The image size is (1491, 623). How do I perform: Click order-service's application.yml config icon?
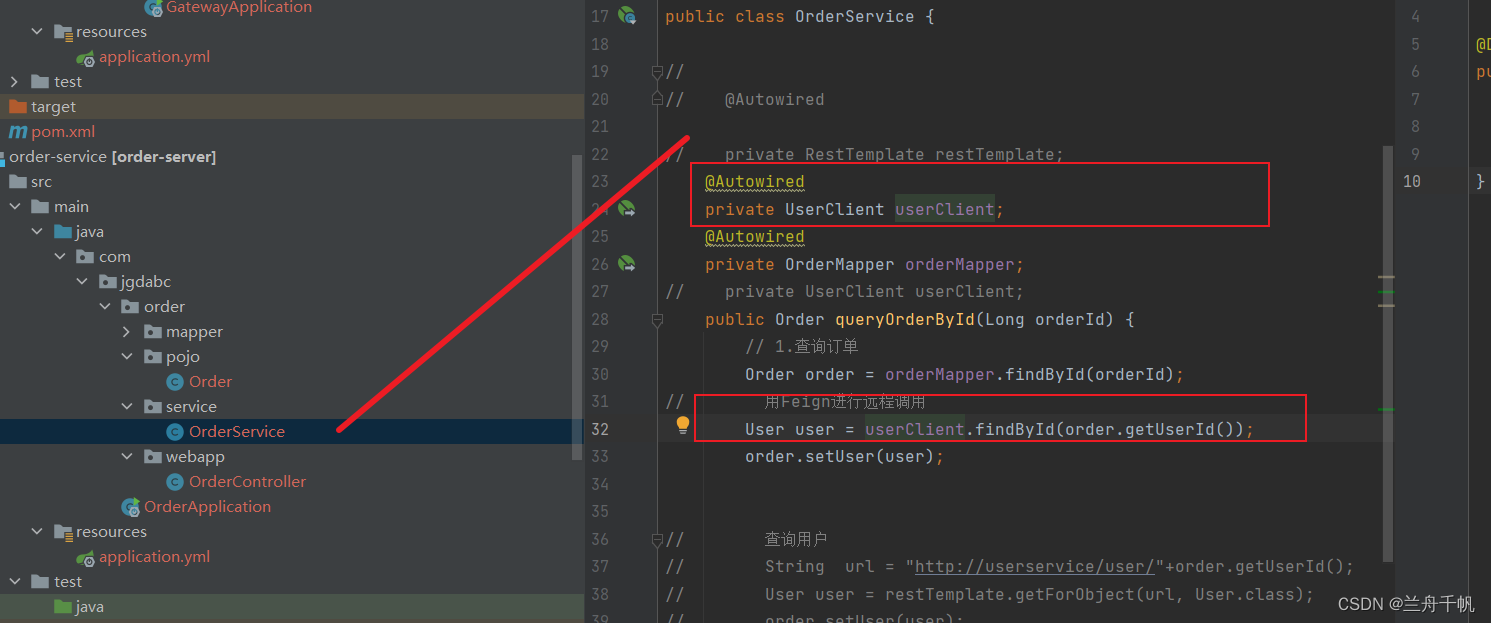[85, 557]
